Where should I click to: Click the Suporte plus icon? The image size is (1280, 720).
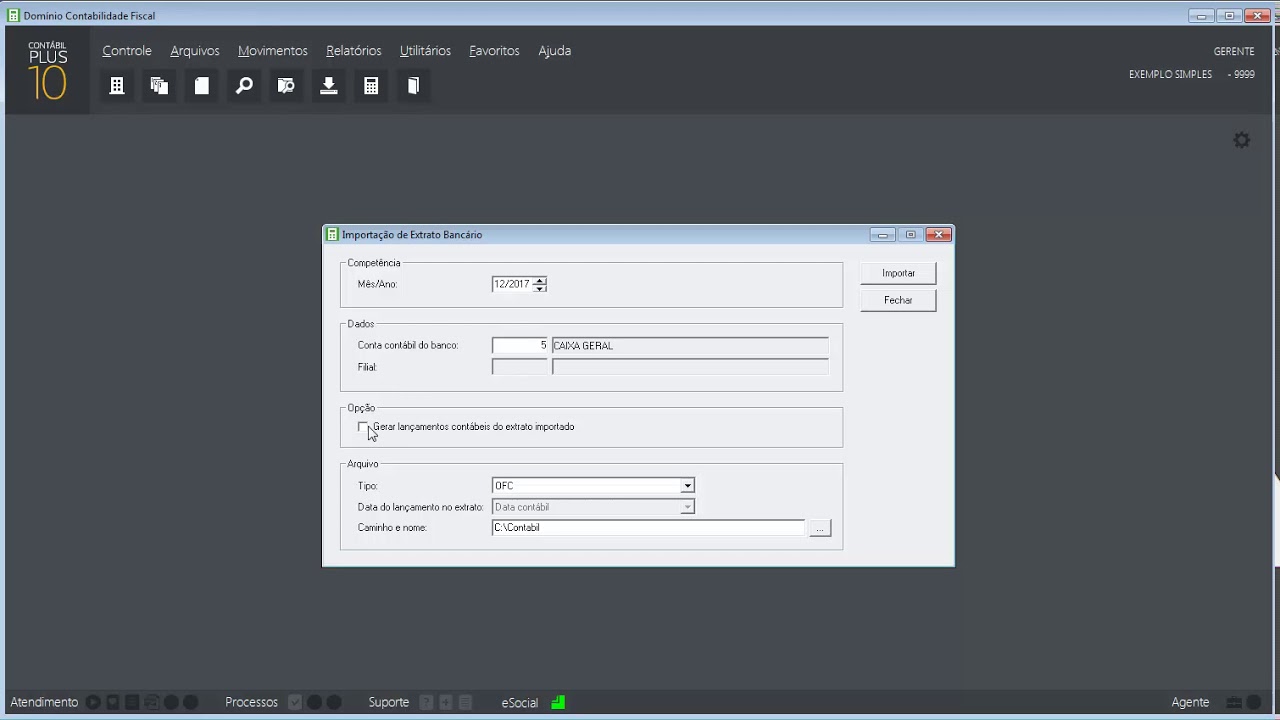446,702
